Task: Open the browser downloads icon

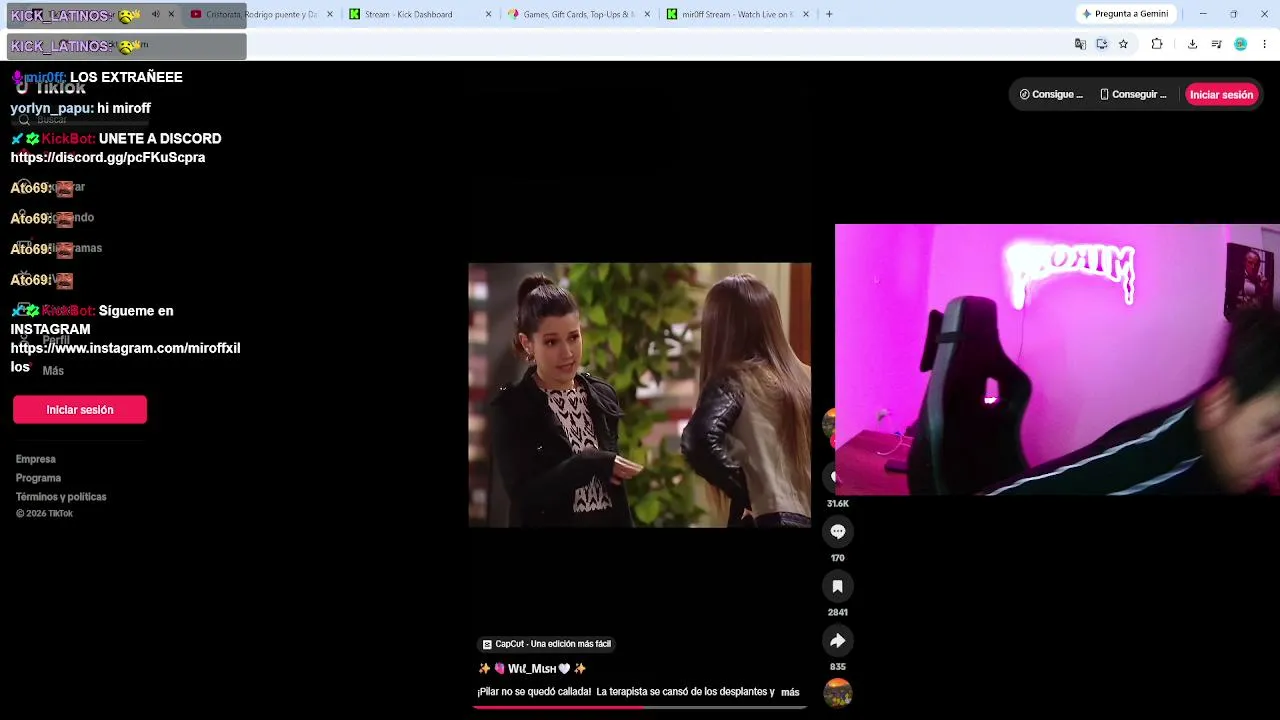Action: click(1192, 44)
